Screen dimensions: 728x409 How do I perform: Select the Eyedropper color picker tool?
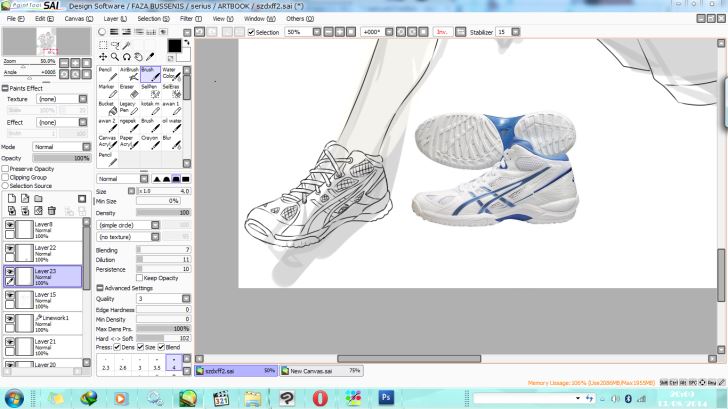tap(150, 57)
